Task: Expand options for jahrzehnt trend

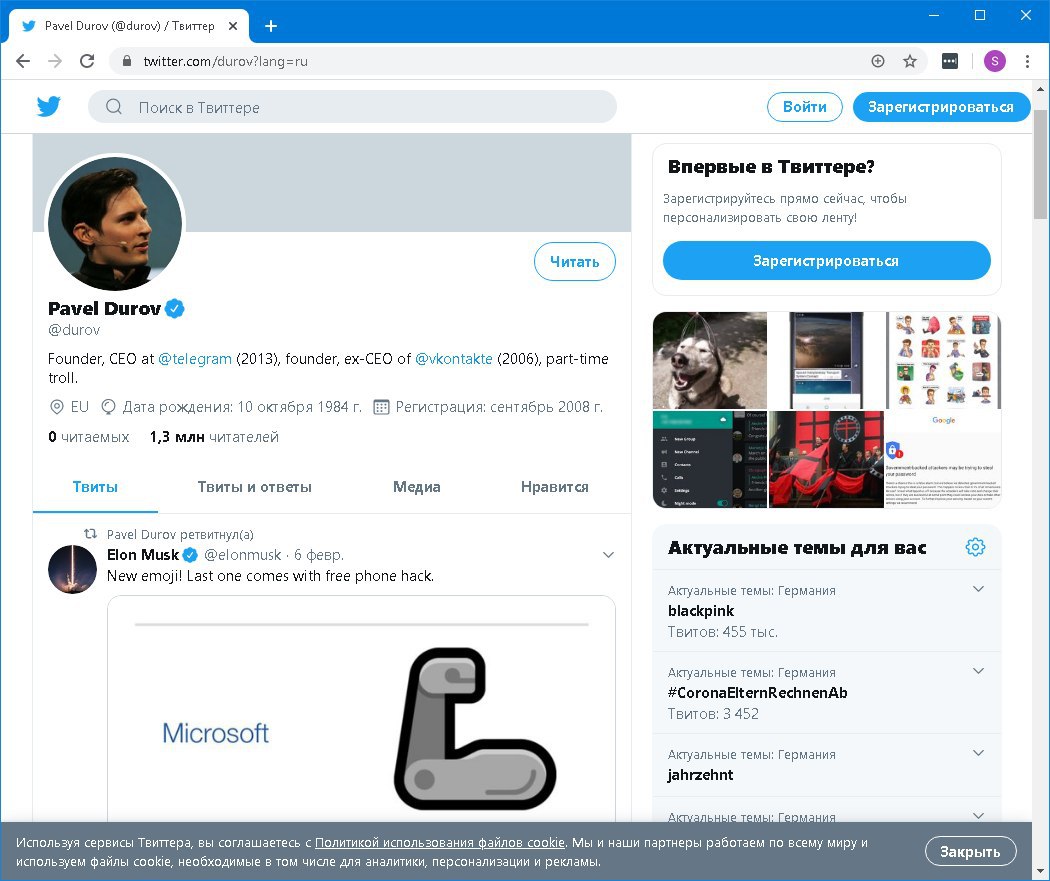Action: click(x=978, y=752)
